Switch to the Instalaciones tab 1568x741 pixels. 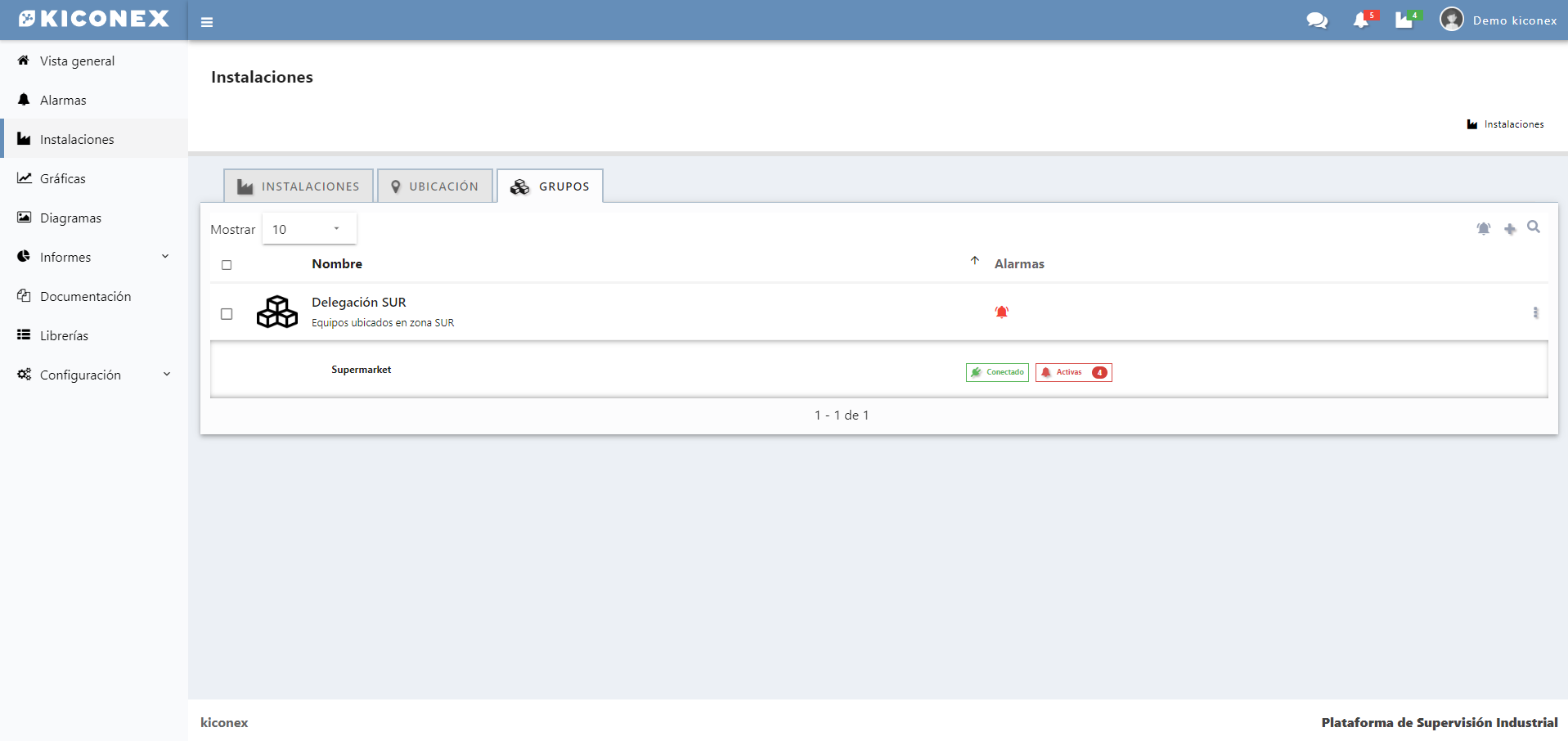tap(299, 186)
